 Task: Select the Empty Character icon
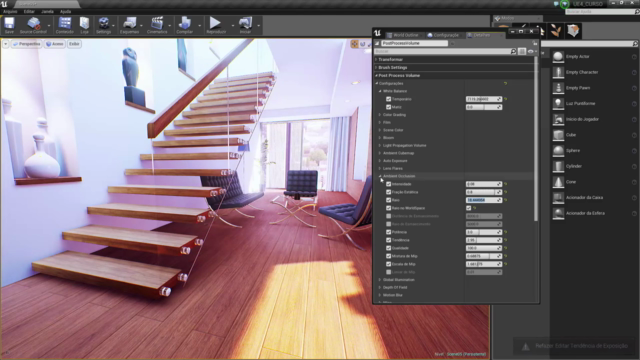pyautogui.click(x=558, y=72)
